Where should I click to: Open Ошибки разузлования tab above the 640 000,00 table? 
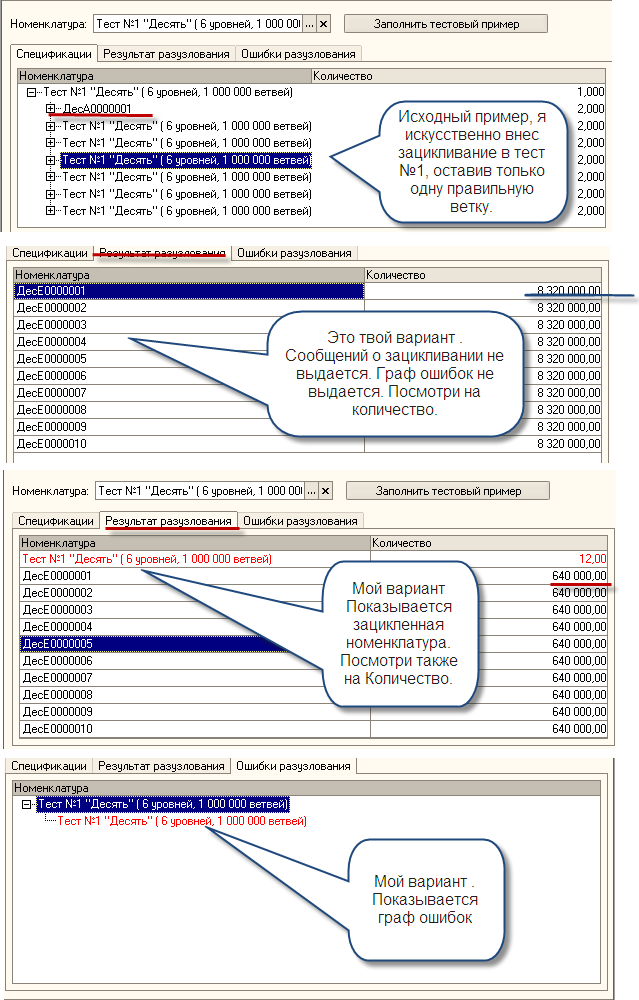[x=300, y=521]
